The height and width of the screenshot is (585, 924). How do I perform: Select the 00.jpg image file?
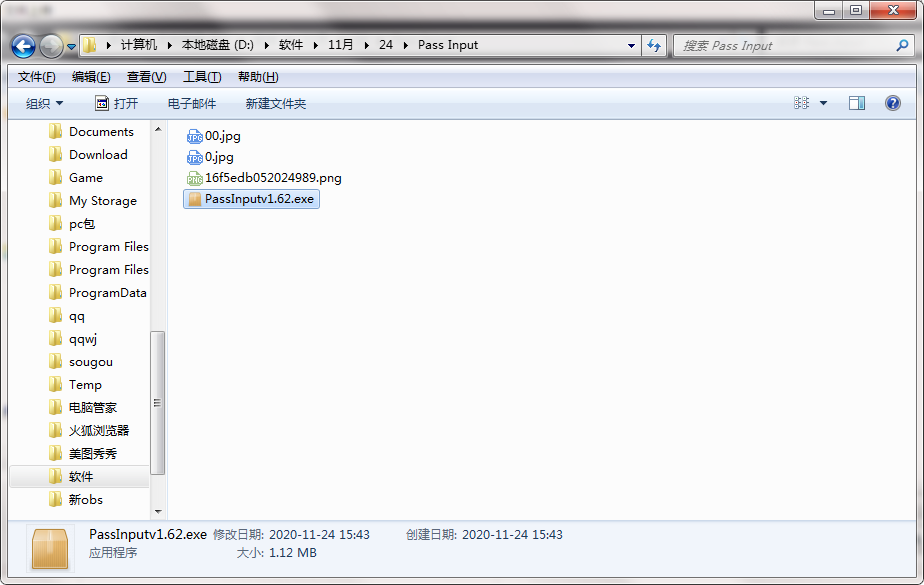[222, 136]
